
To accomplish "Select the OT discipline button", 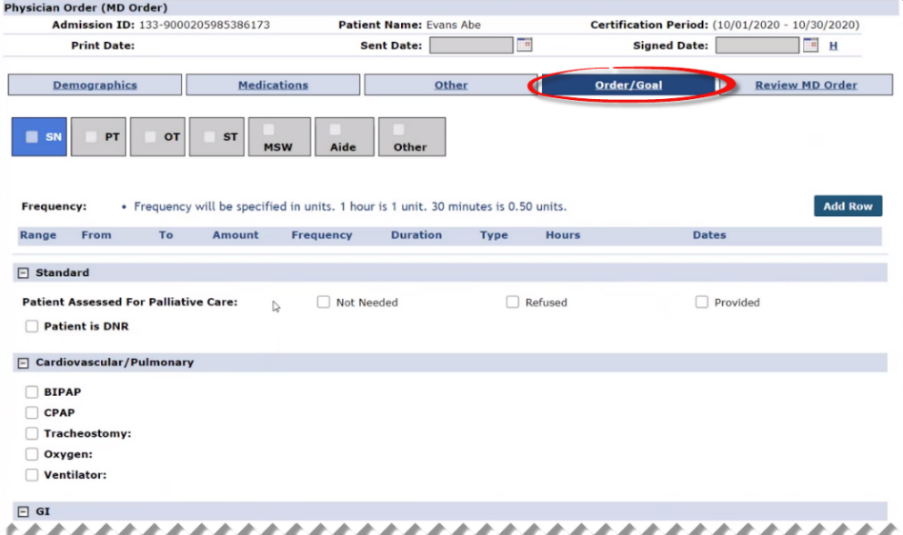I will tap(158, 137).
